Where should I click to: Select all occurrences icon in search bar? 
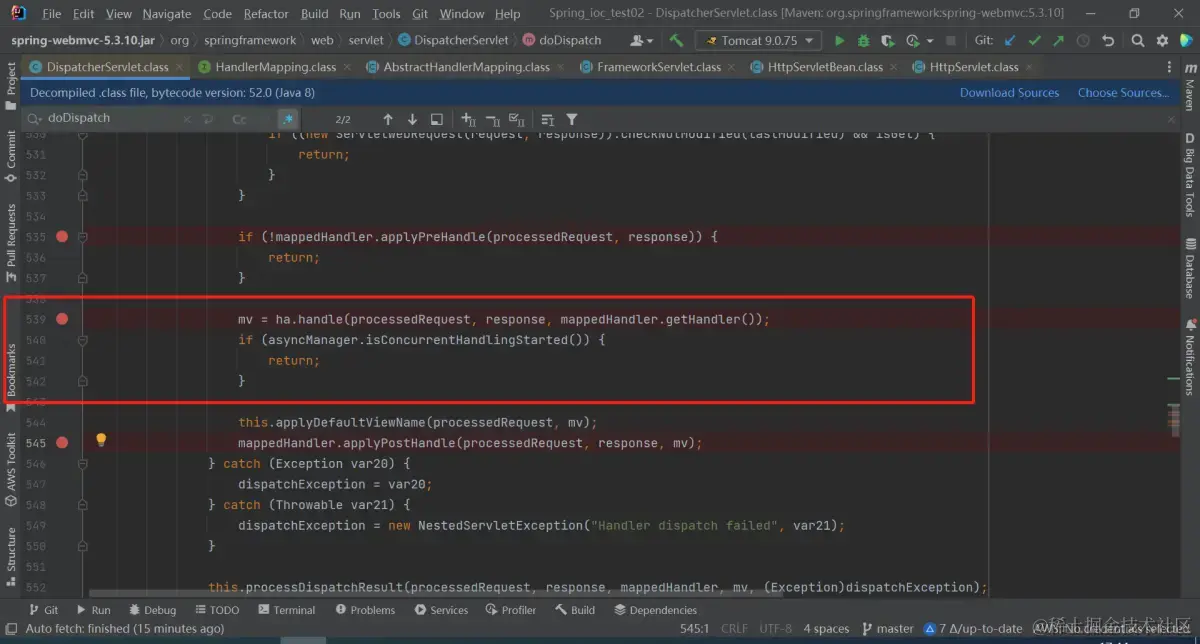coord(518,119)
